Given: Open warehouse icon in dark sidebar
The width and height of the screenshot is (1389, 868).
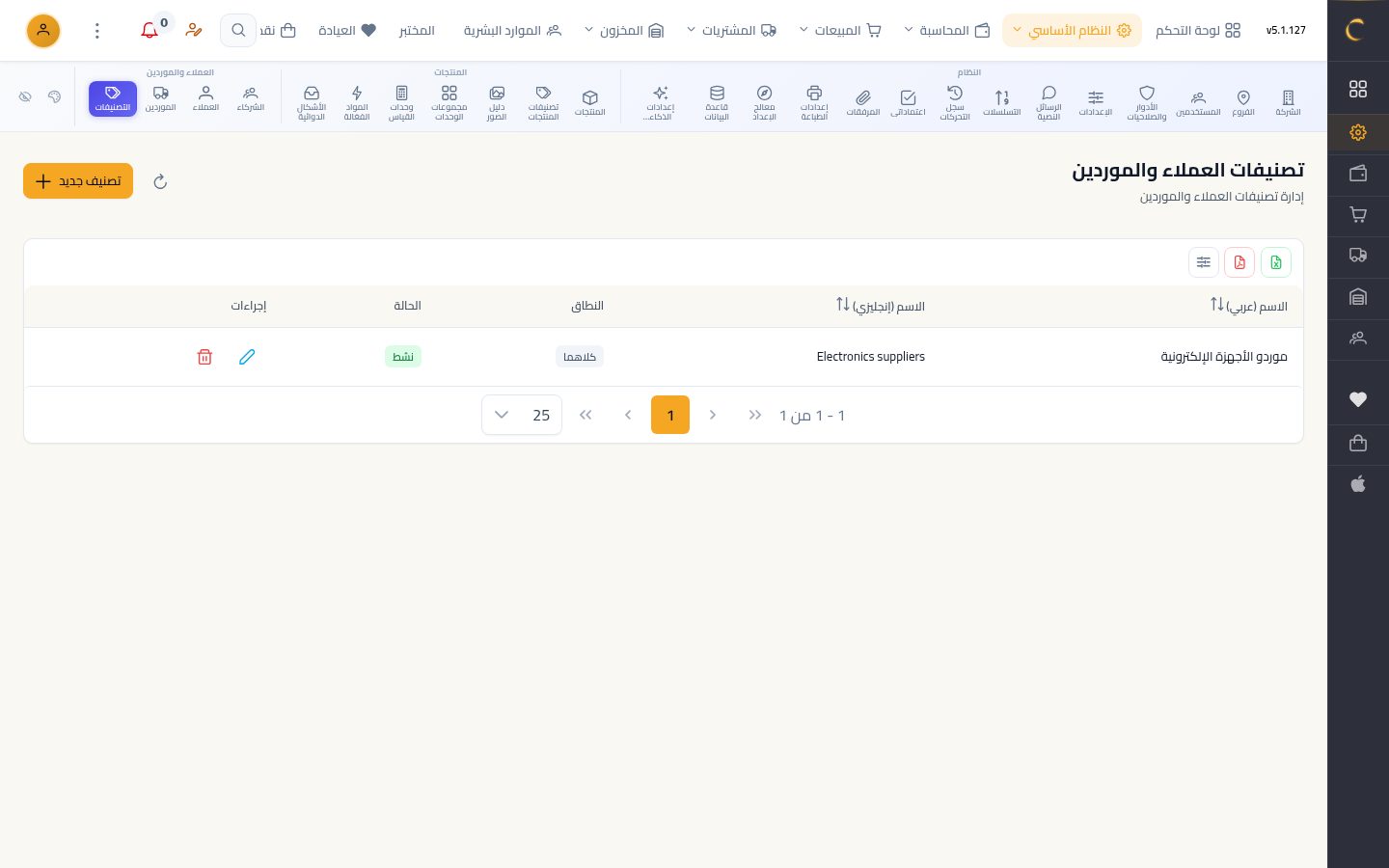Looking at the screenshot, I should (x=1358, y=297).
